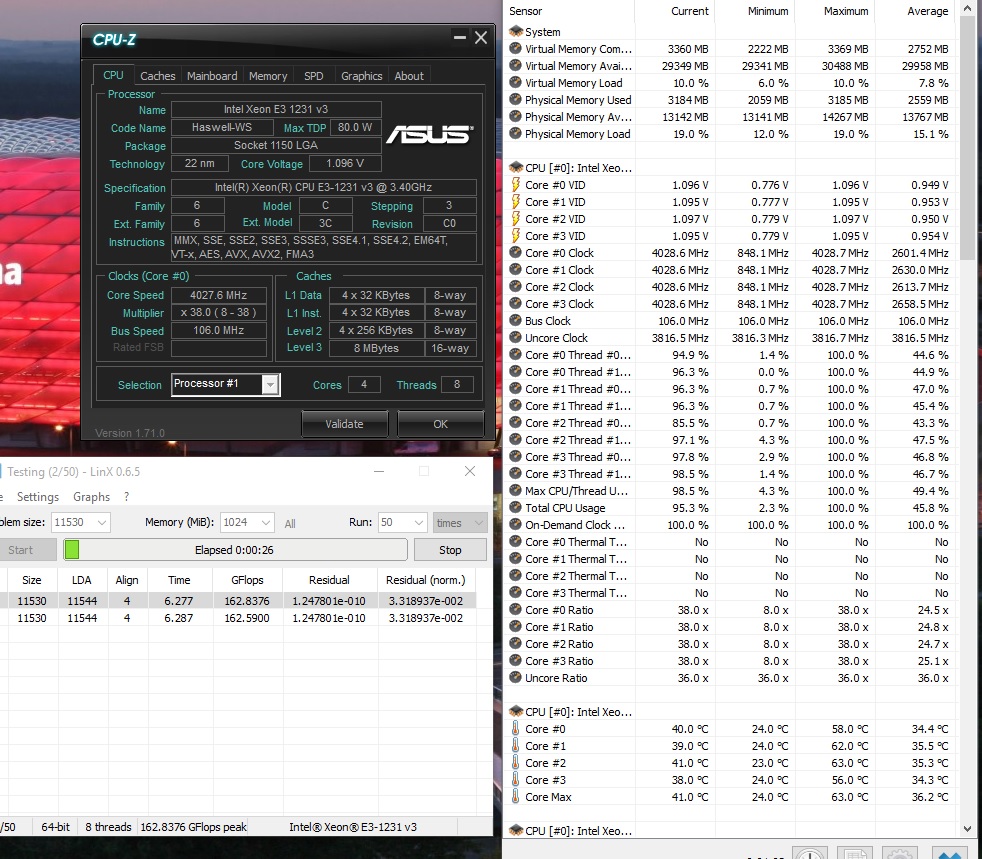The height and width of the screenshot is (859, 982).
Task: Click the Core #0 Clock sensor icon
Action: (515, 252)
